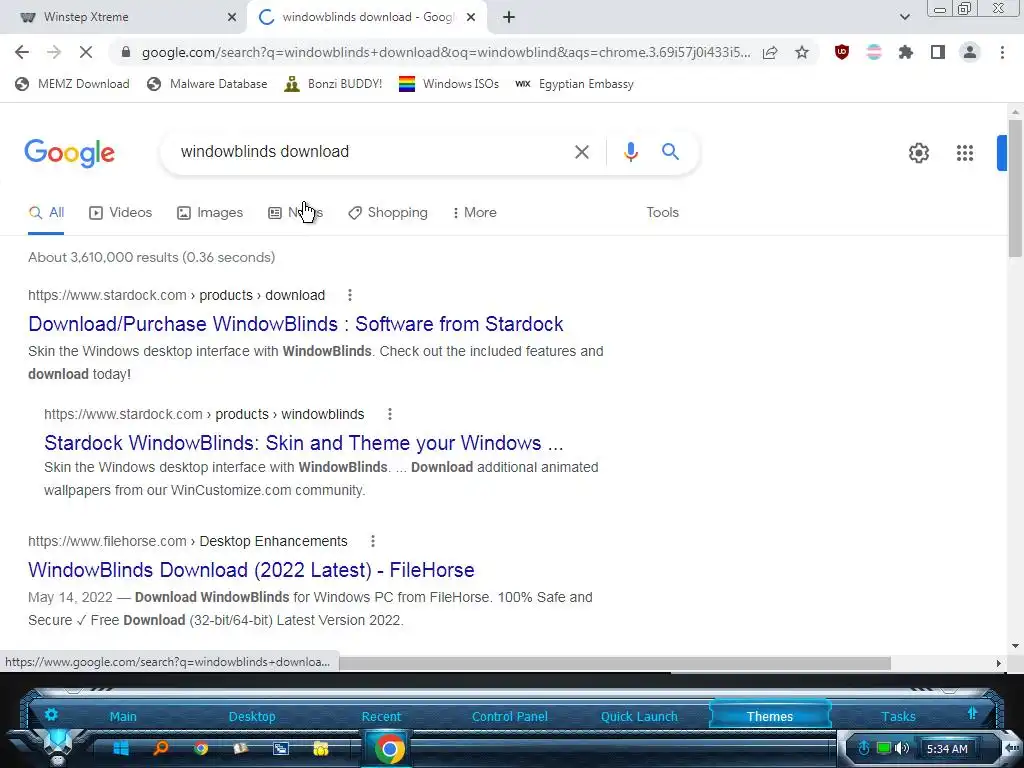
Task: Open Chrome's three-dot menu
Action: click(x=1002, y=52)
